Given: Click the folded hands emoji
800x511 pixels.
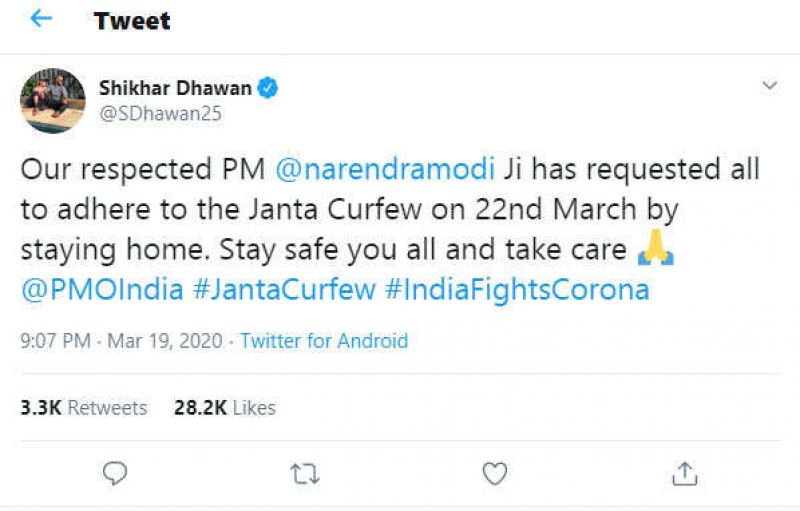Looking at the screenshot, I should tap(654, 249).
